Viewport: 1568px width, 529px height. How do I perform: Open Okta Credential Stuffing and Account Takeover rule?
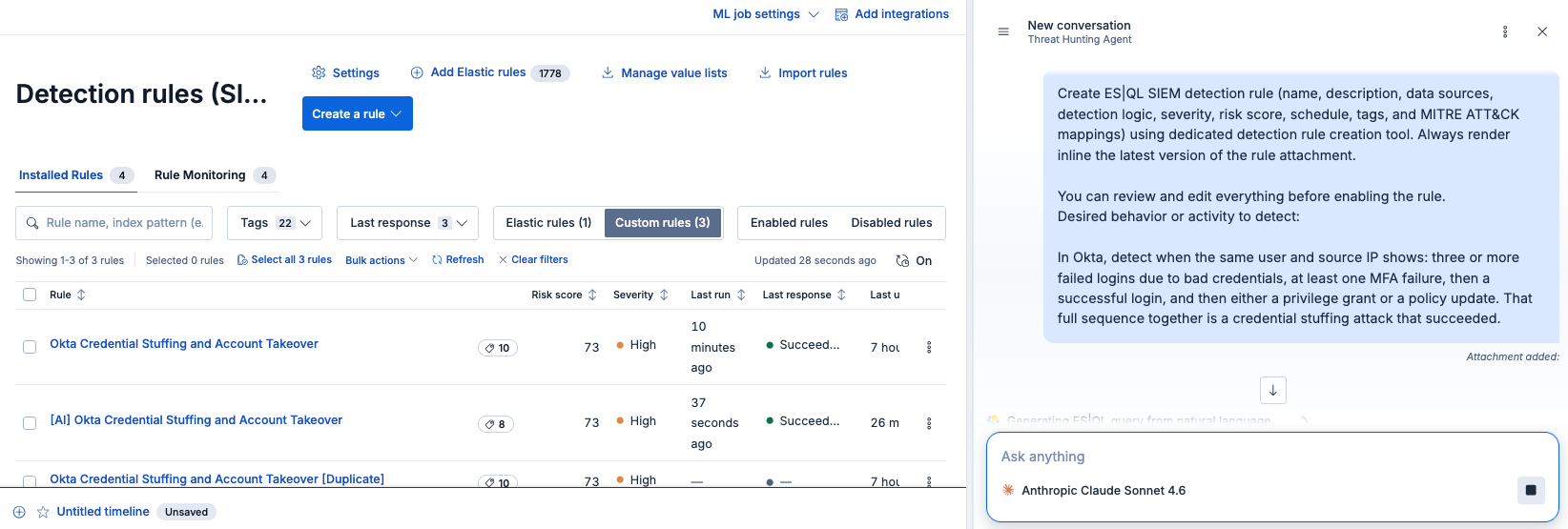click(x=184, y=344)
